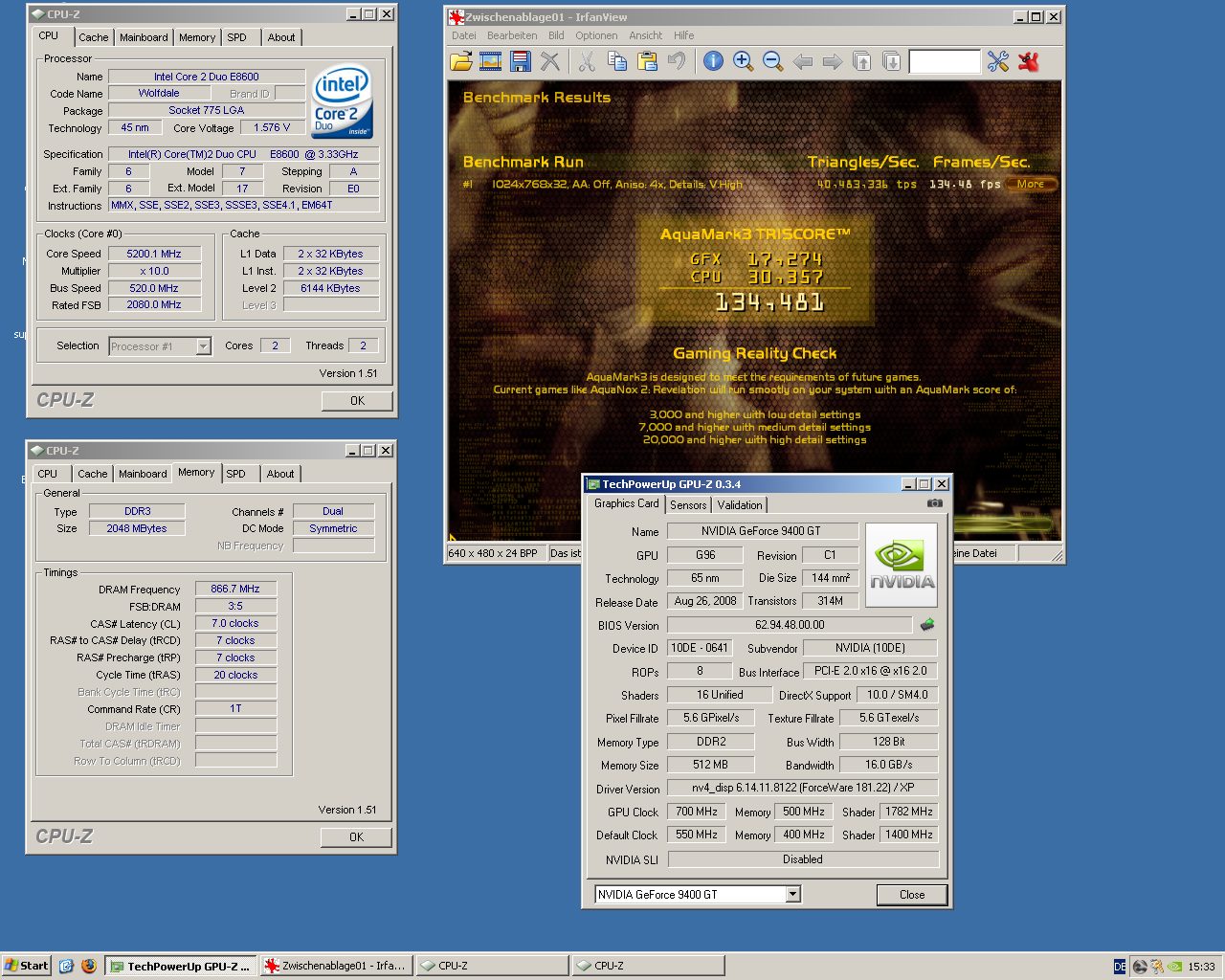Image resolution: width=1225 pixels, height=980 pixels.
Task: Switch to Zwischenablage01 IrfanView taskbar button
Action: tap(337, 966)
